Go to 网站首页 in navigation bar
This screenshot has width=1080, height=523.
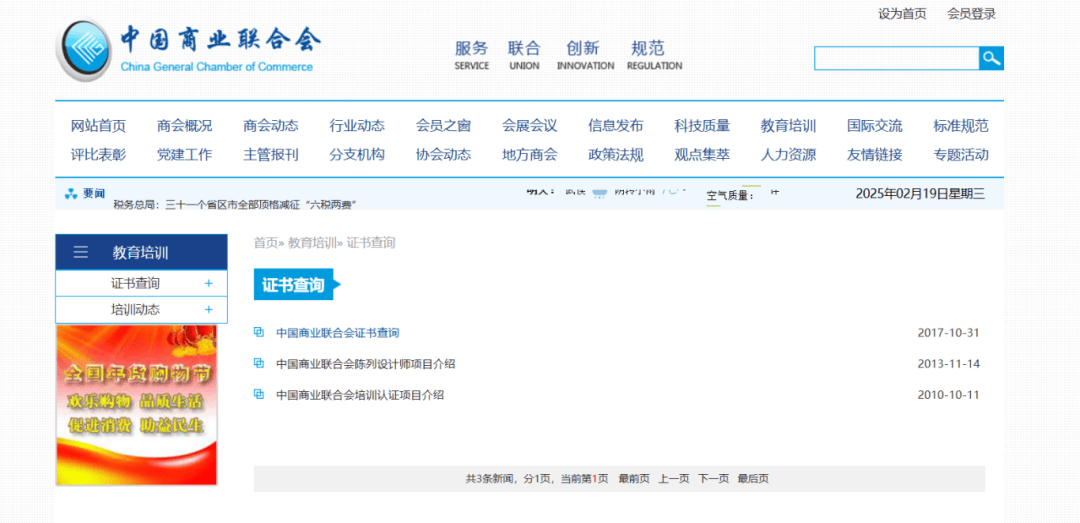coord(98,126)
